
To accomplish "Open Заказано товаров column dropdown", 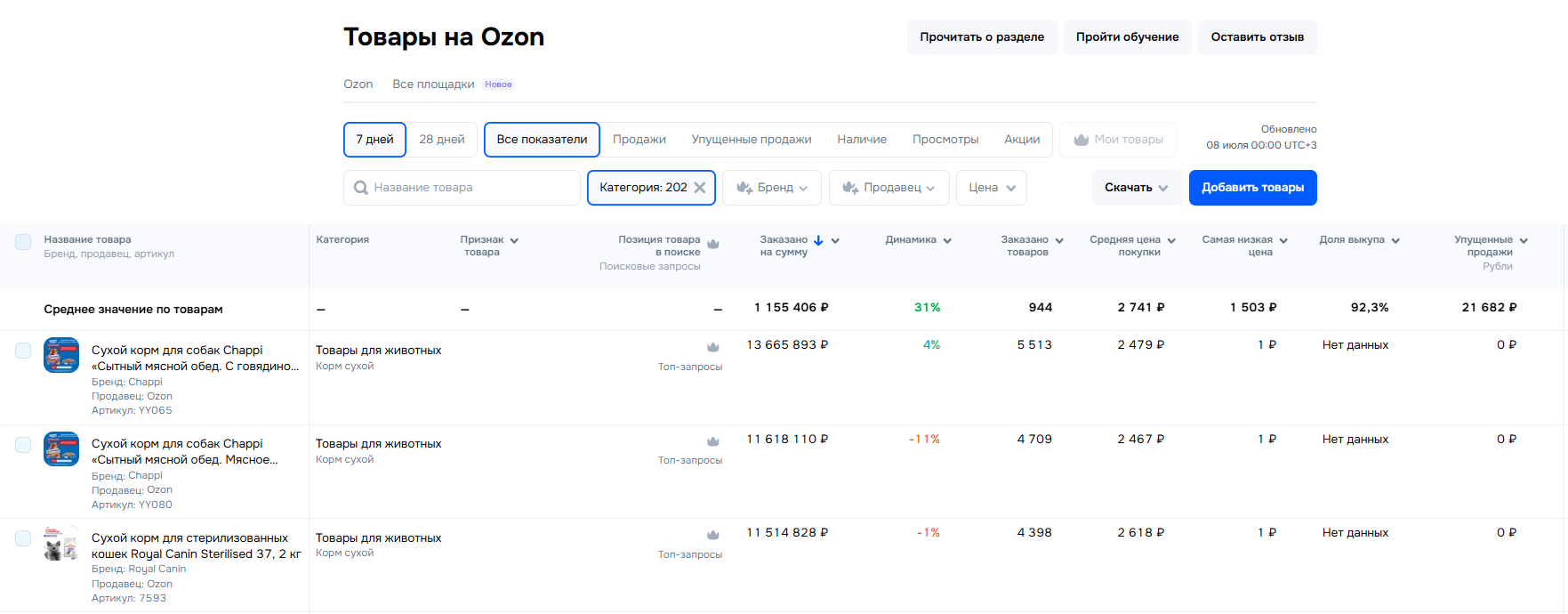I will click(x=1059, y=240).
